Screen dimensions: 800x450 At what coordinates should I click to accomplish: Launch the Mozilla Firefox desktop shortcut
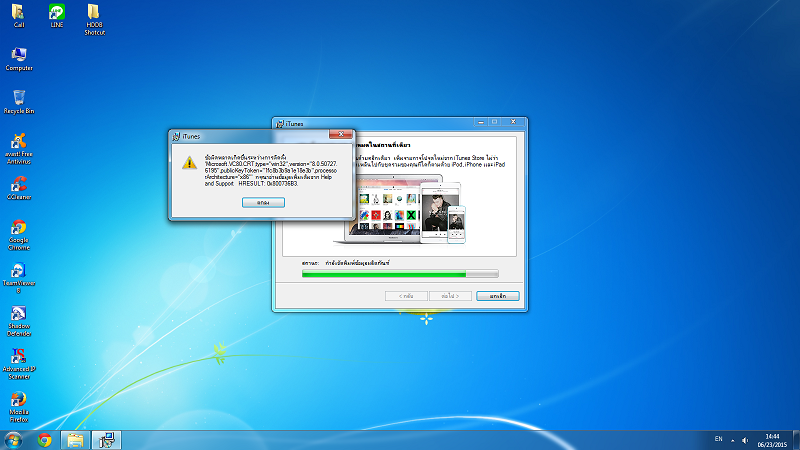[19, 407]
